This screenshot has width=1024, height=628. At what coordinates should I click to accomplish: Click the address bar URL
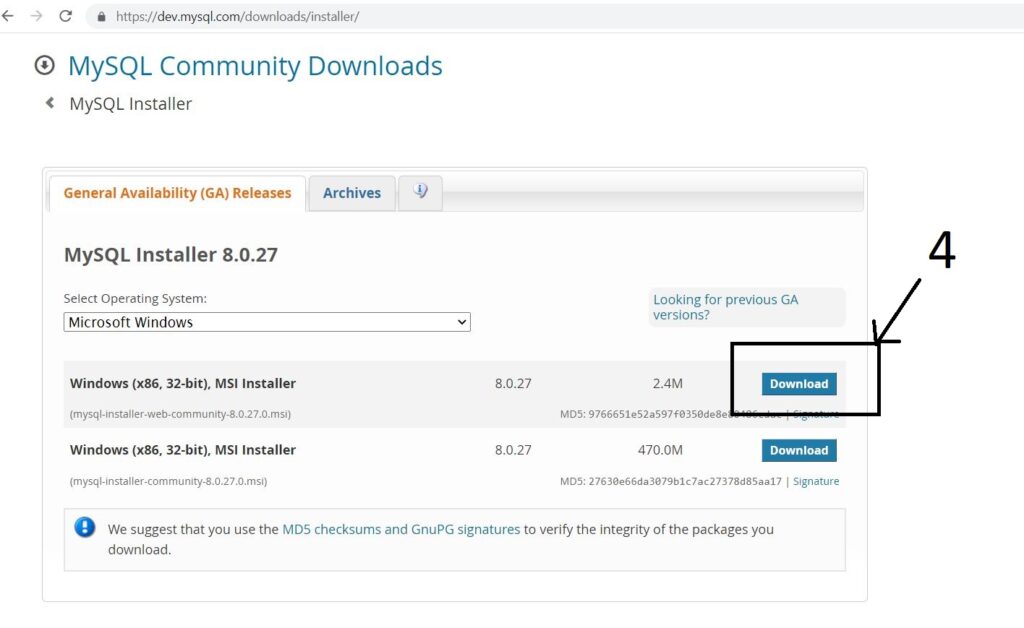click(237, 16)
